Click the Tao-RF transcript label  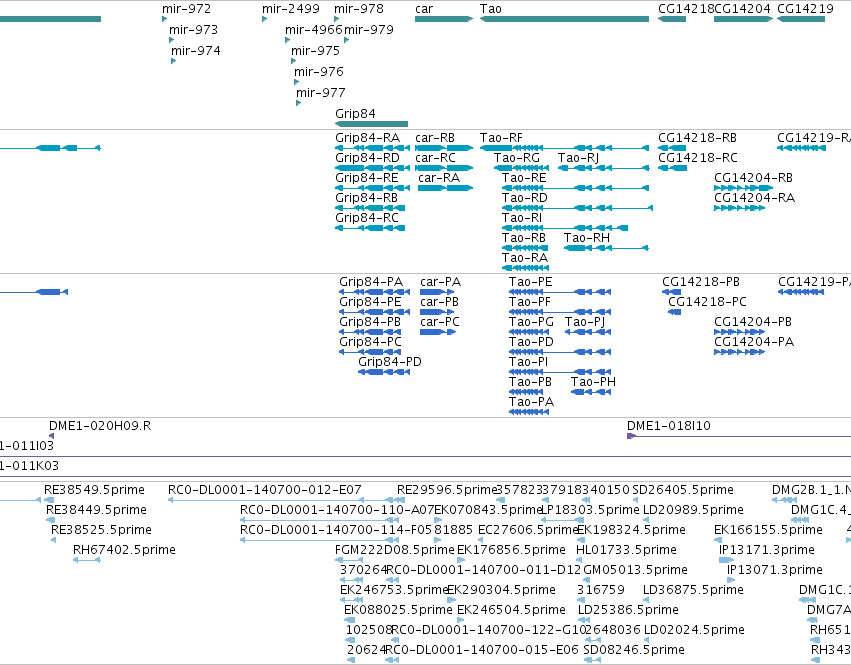(x=501, y=138)
